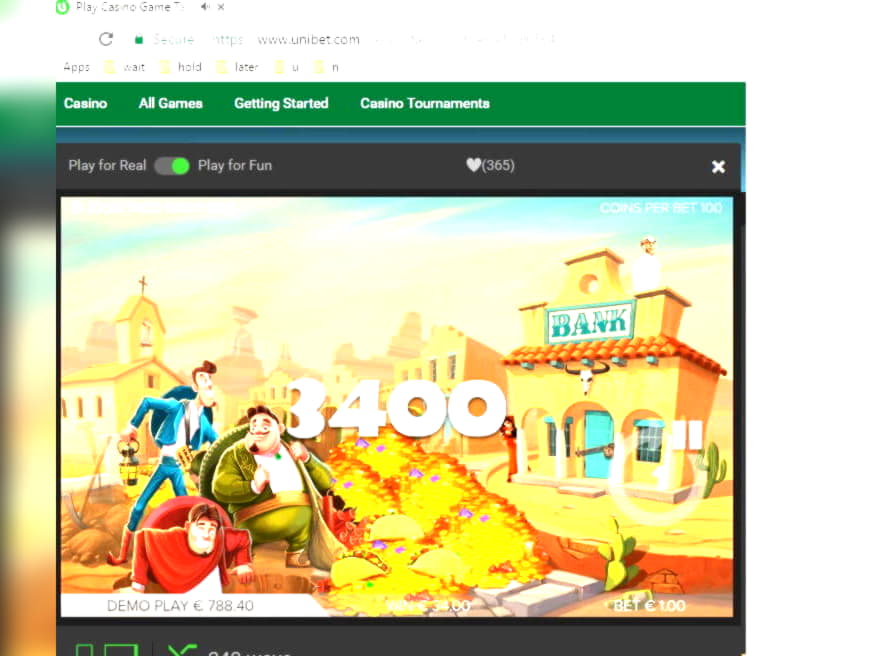This screenshot has height=656, width=875.
Task: Click the DEMO PLAY € 788.40 balance
Action: (180, 606)
